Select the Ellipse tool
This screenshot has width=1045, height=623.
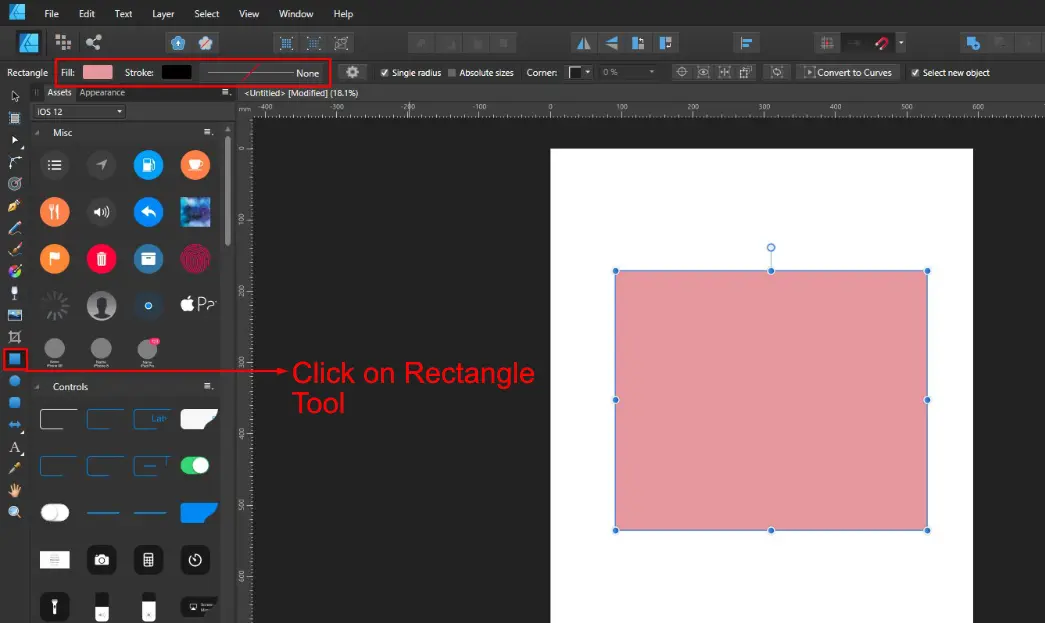click(x=15, y=381)
